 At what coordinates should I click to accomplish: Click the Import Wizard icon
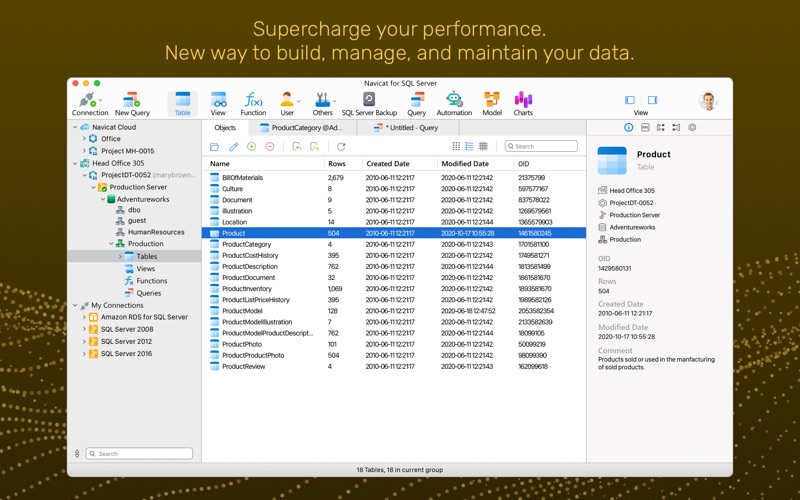[x=296, y=146]
